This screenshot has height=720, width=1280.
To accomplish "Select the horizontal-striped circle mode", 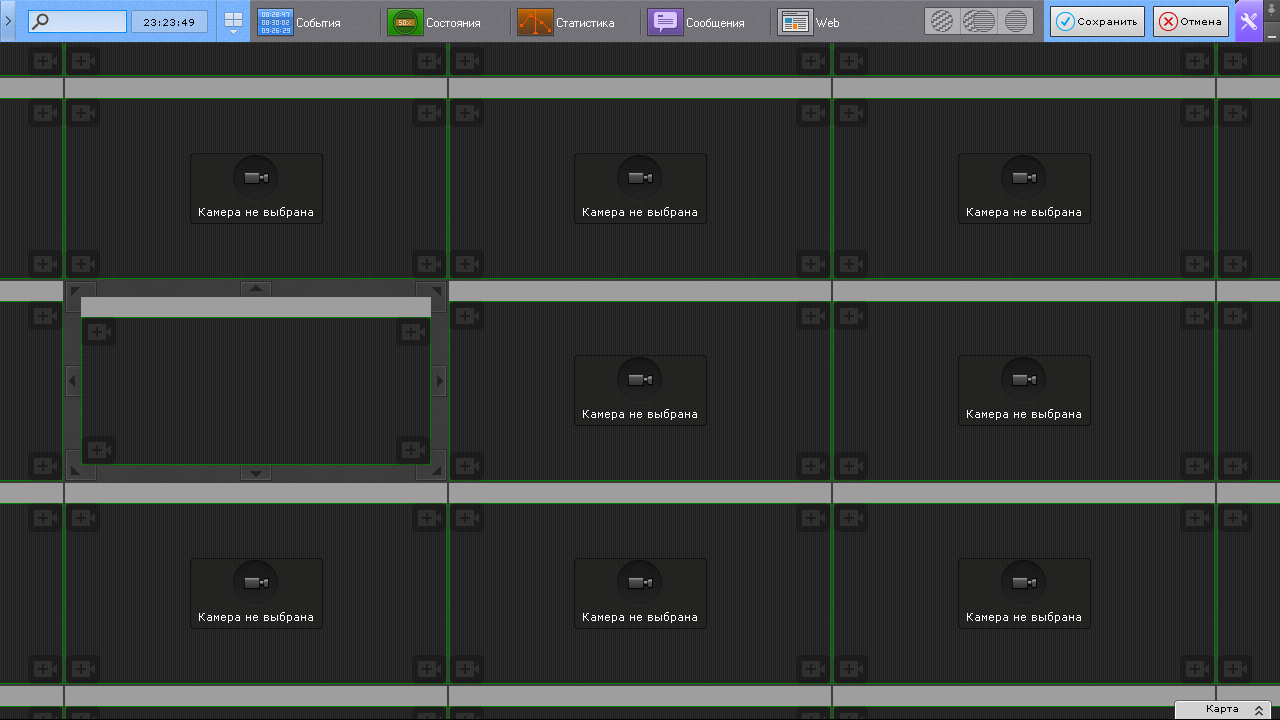I will click(x=1016, y=21).
